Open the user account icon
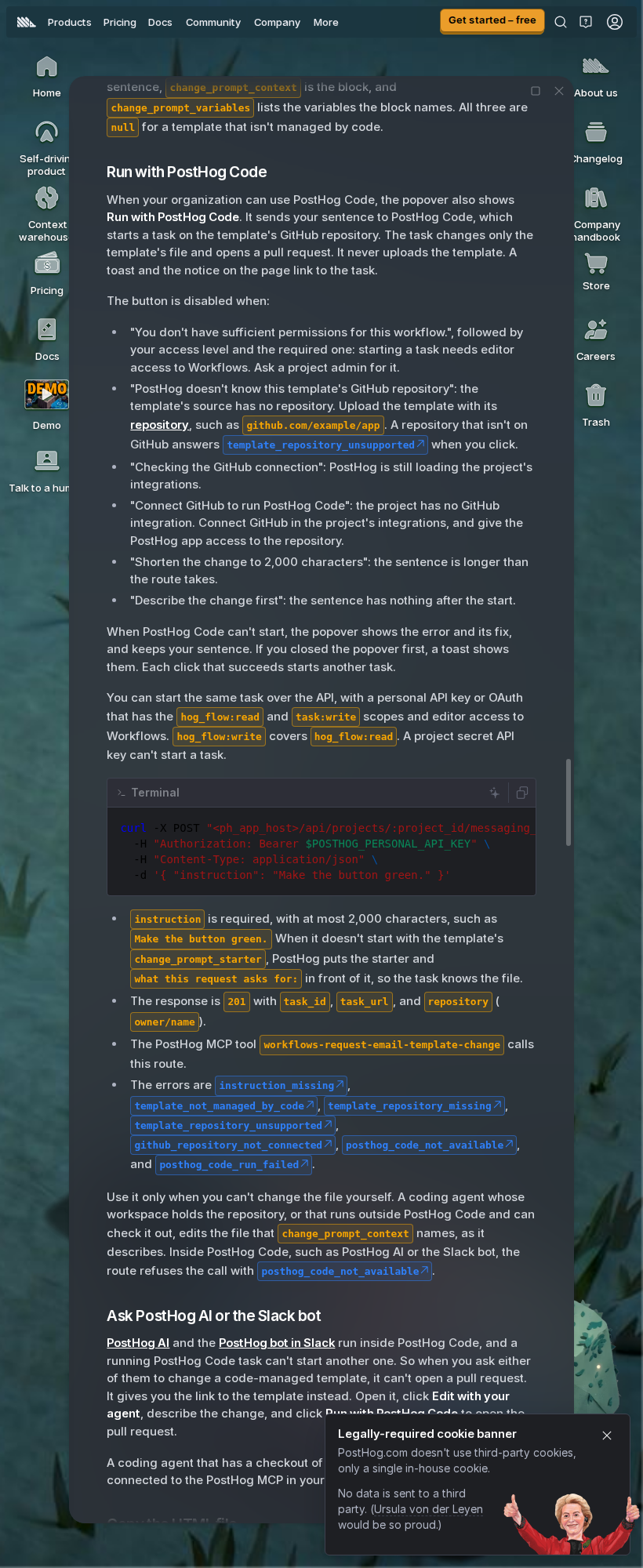Screen dimensions: 643x1568 point(615,22)
